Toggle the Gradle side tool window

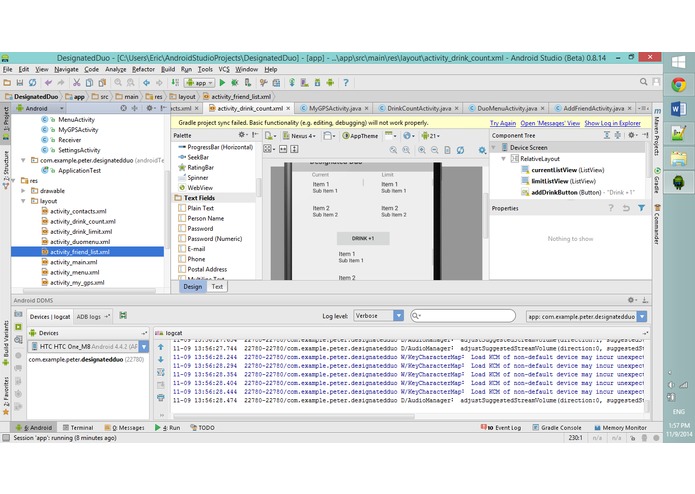click(657, 181)
